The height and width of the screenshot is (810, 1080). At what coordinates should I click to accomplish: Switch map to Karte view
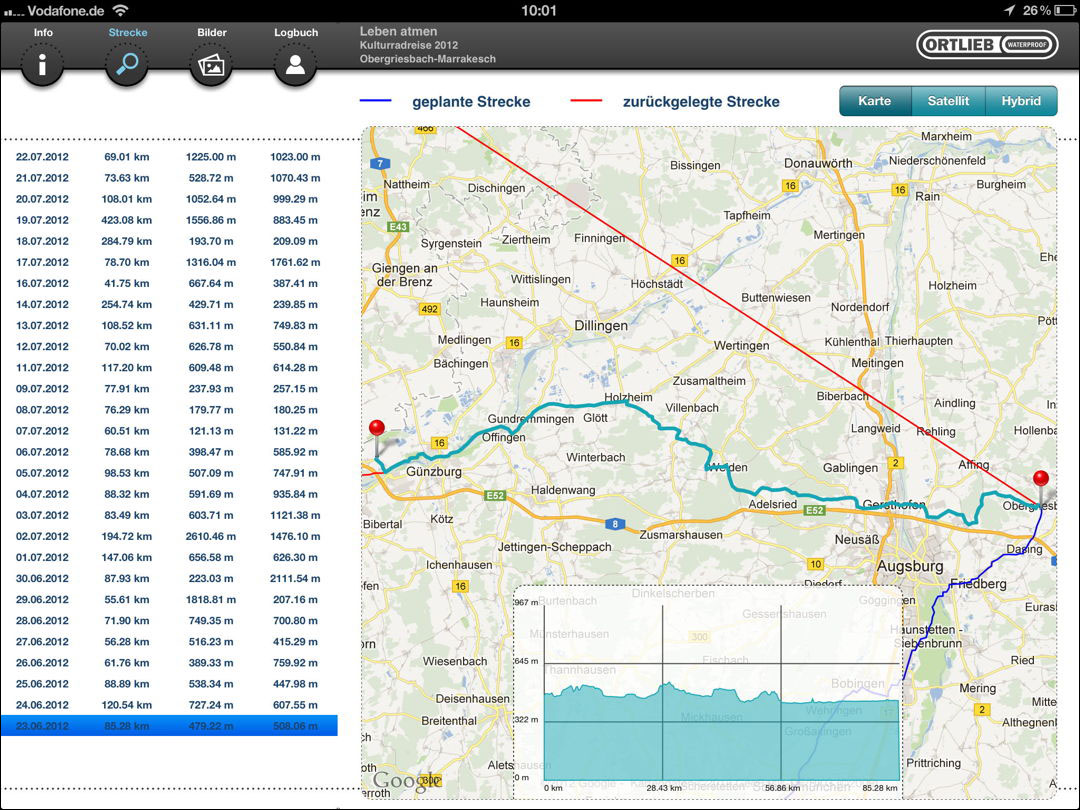pos(875,101)
